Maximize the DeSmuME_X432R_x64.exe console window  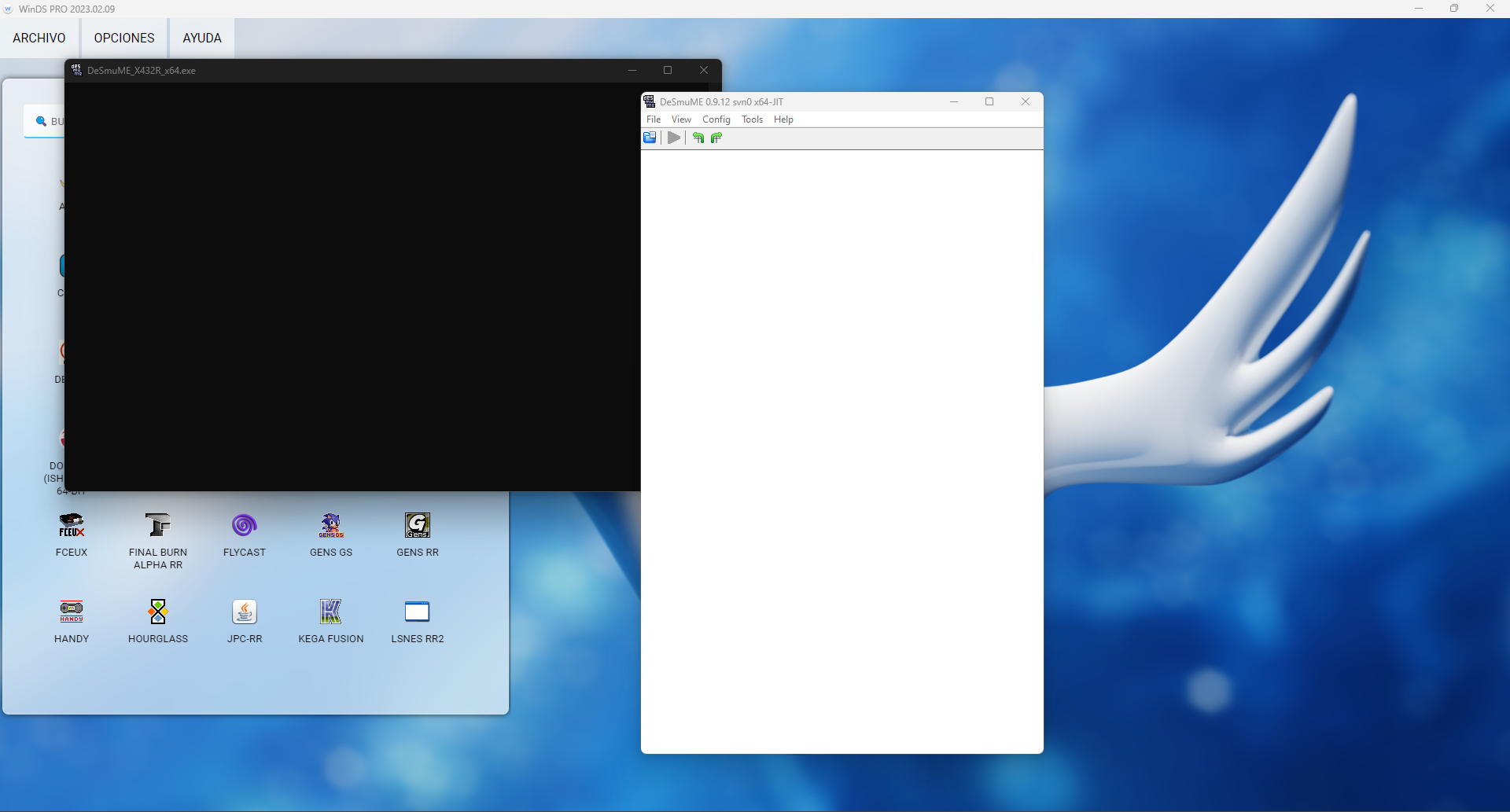pos(668,70)
